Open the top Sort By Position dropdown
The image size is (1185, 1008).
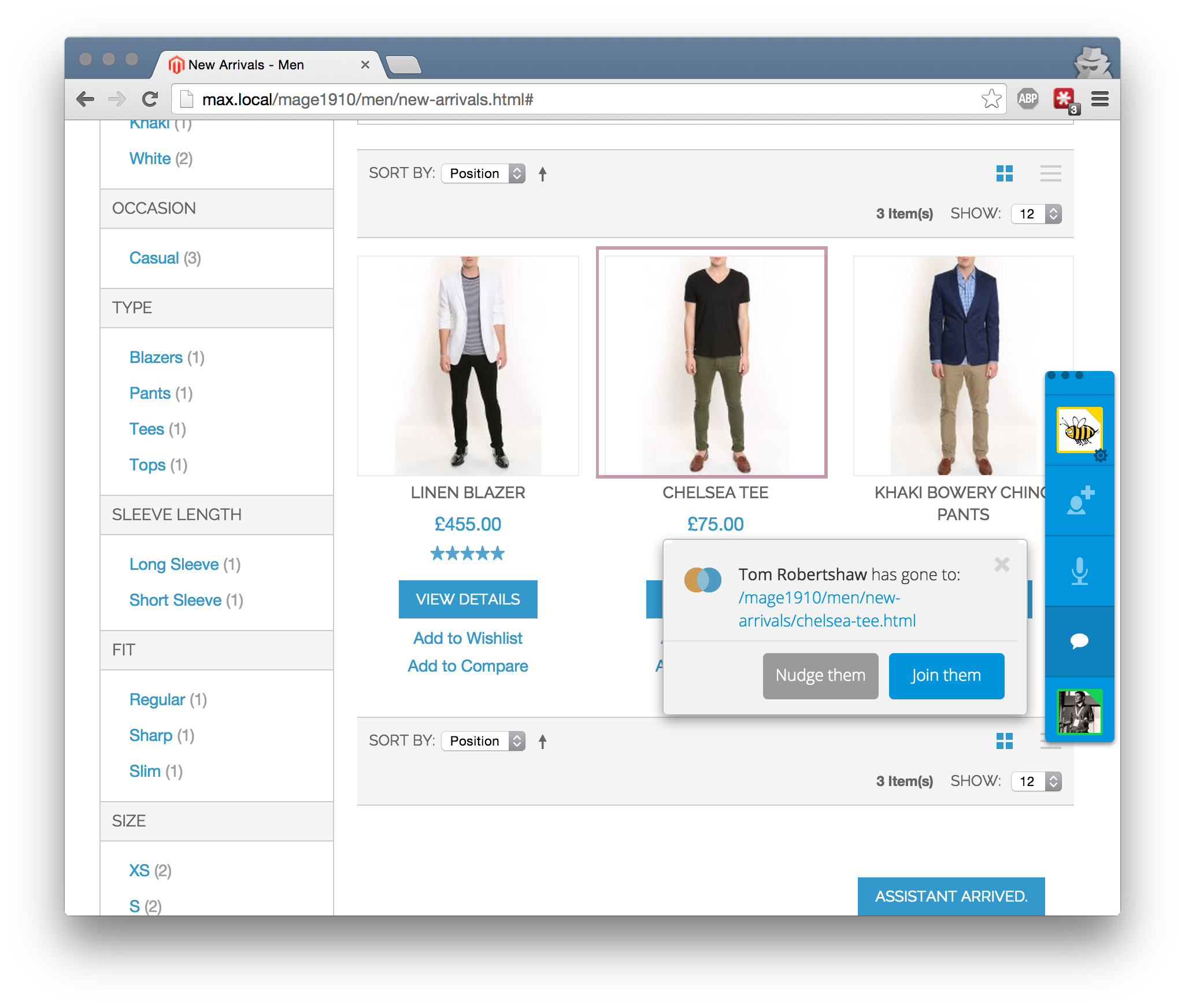pyautogui.click(x=483, y=173)
